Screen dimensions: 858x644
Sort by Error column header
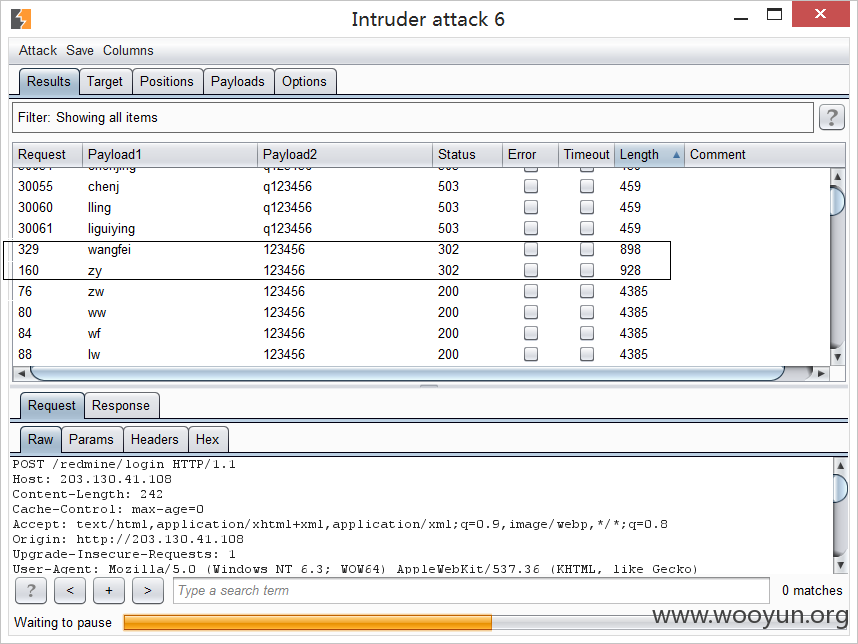pos(530,155)
